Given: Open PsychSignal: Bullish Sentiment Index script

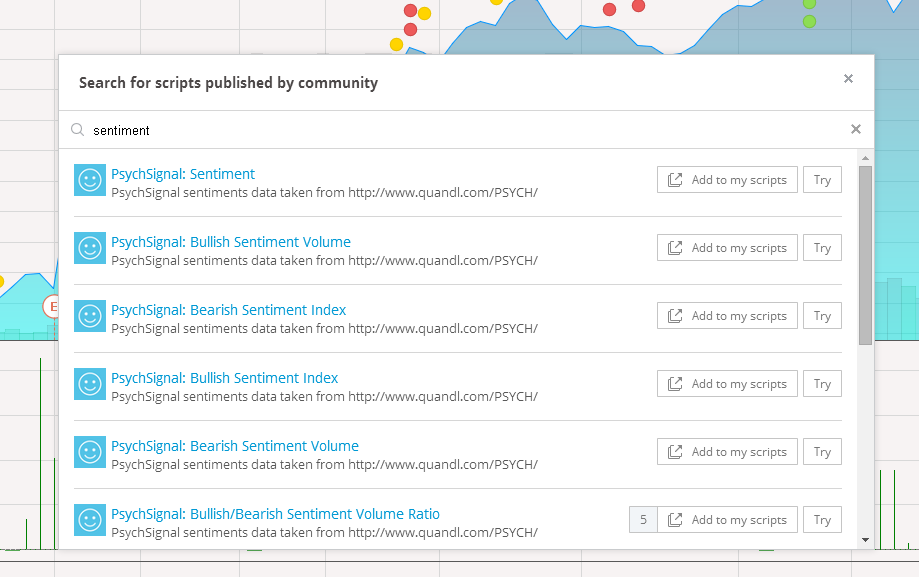Looking at the screenshot, I should point(224,378).
